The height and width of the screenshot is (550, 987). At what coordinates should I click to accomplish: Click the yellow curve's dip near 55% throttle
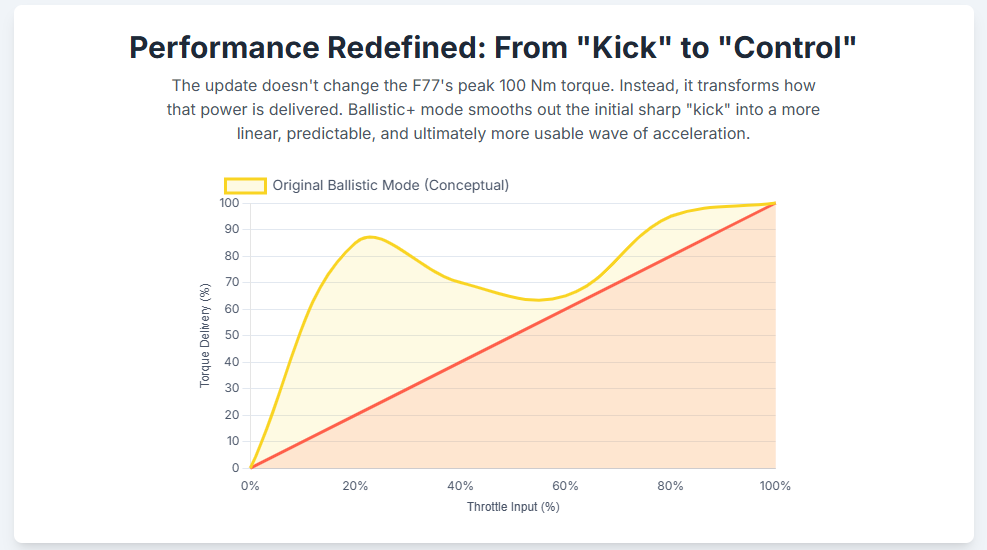tap(538, 299)
